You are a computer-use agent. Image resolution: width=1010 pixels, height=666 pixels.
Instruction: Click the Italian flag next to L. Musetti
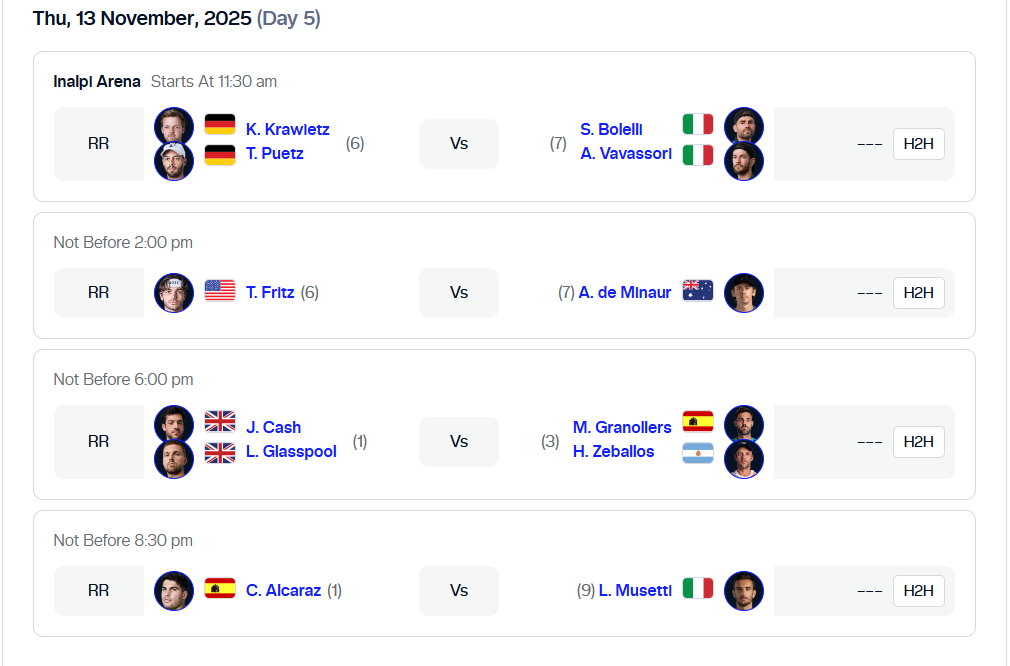(x=698, y=588)
